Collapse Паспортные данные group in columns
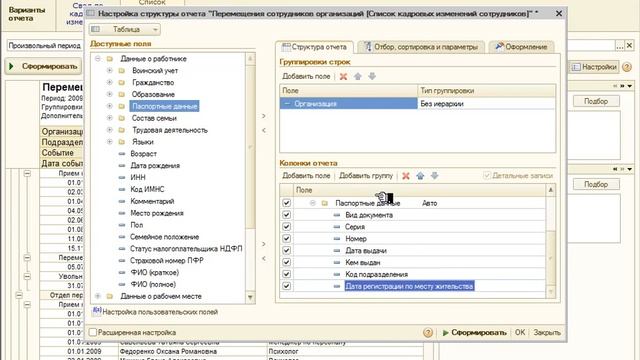Screen dimensions: 640x360 [313, 203]
